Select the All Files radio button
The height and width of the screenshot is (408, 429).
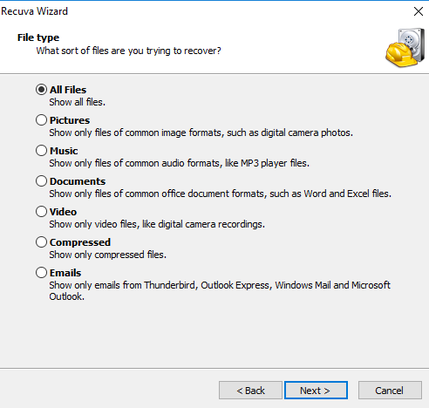click(41, 90)
